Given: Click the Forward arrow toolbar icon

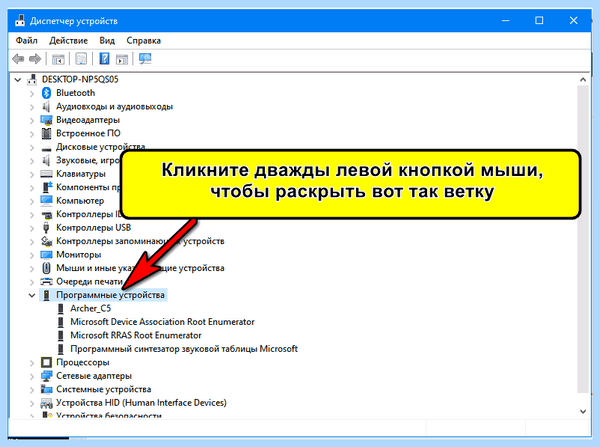Looking at the screenshot, I should pyautogui.click(x=35, y=59).
